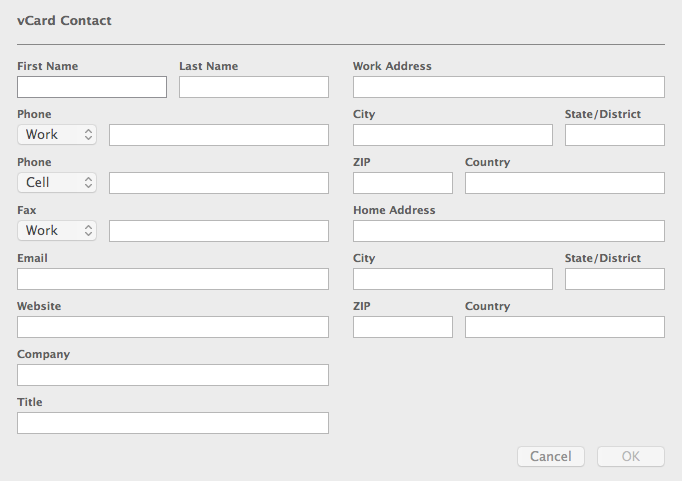The width and height of the screenshot is (682, 481).
Task: Expand the Fax type dropdown
Action: 57,231
